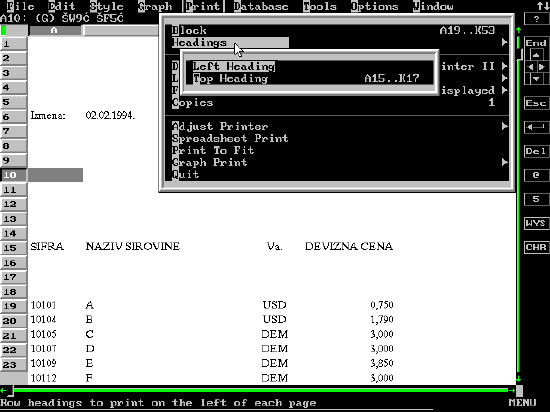Switch to CHR character mode

[536, 247]
